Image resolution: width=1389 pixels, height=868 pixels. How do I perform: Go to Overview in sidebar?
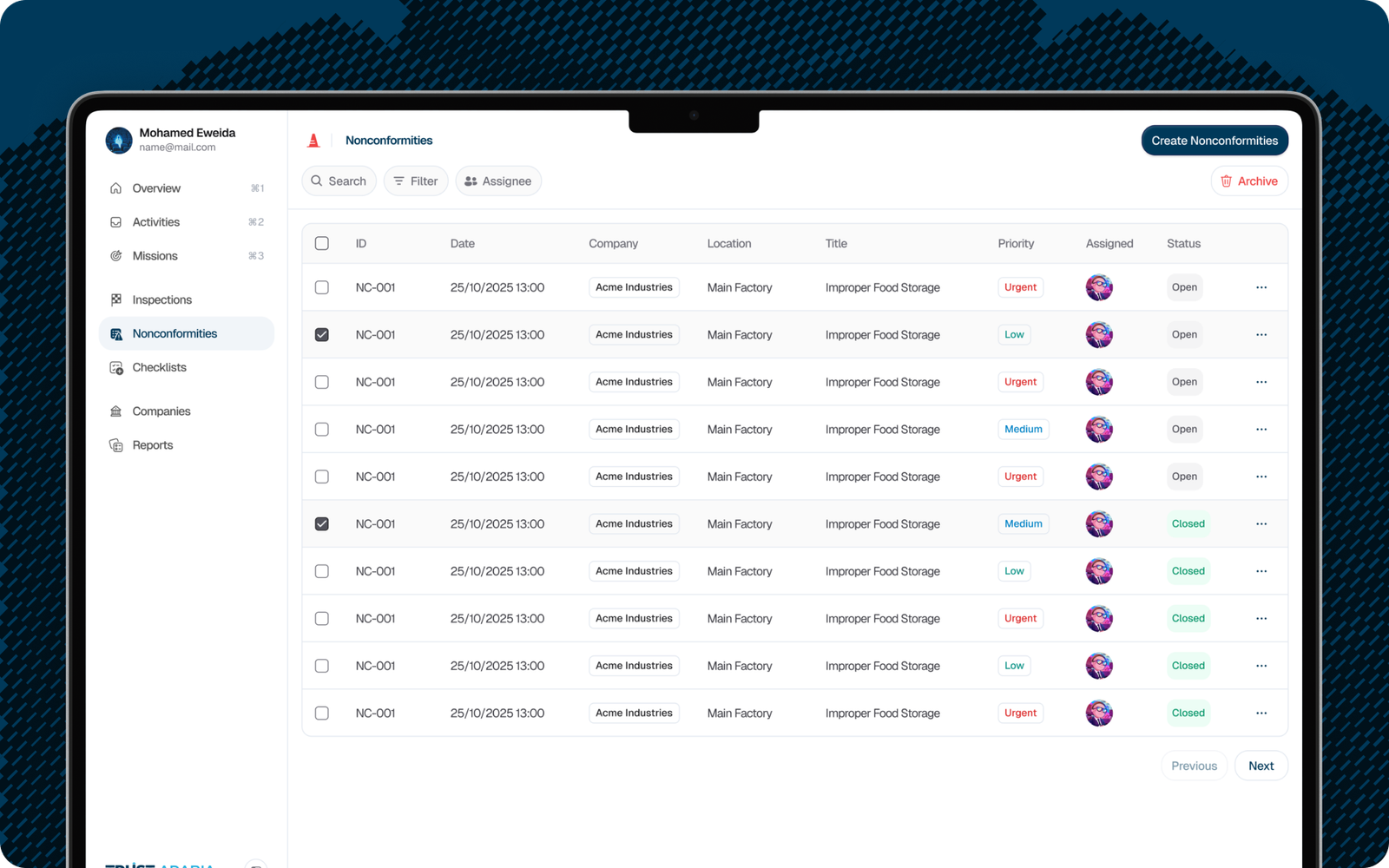[187, 188]
